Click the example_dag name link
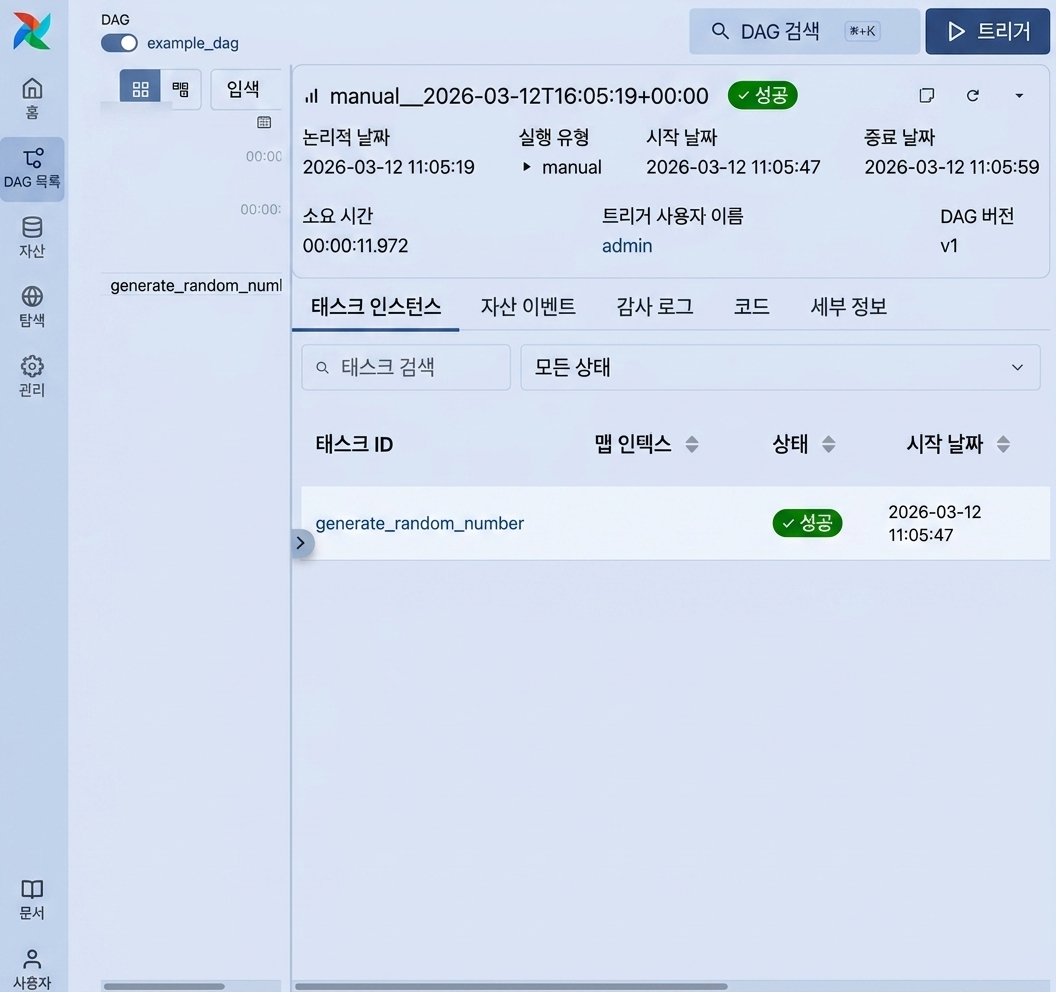 (x=193, y=43)
